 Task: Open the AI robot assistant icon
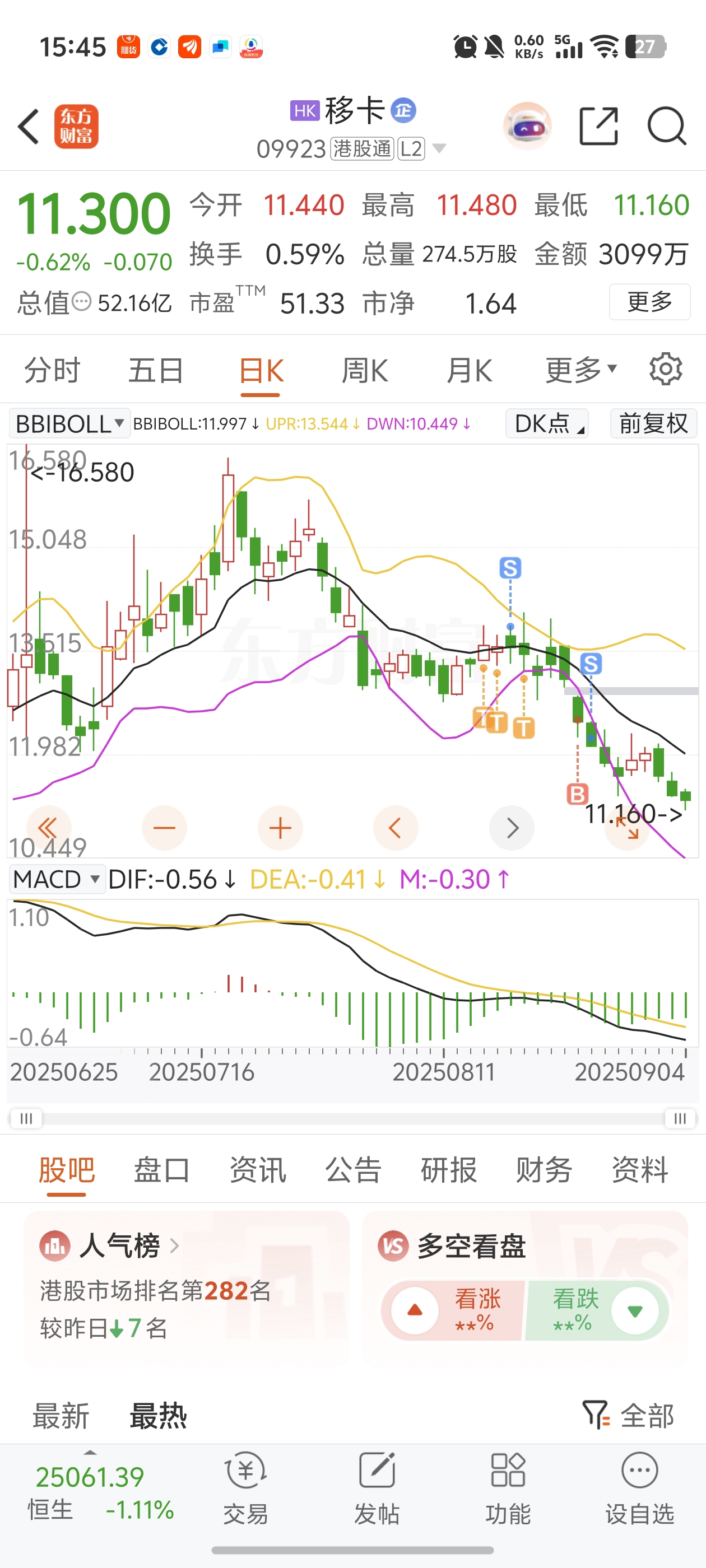(x=527, y=127)
